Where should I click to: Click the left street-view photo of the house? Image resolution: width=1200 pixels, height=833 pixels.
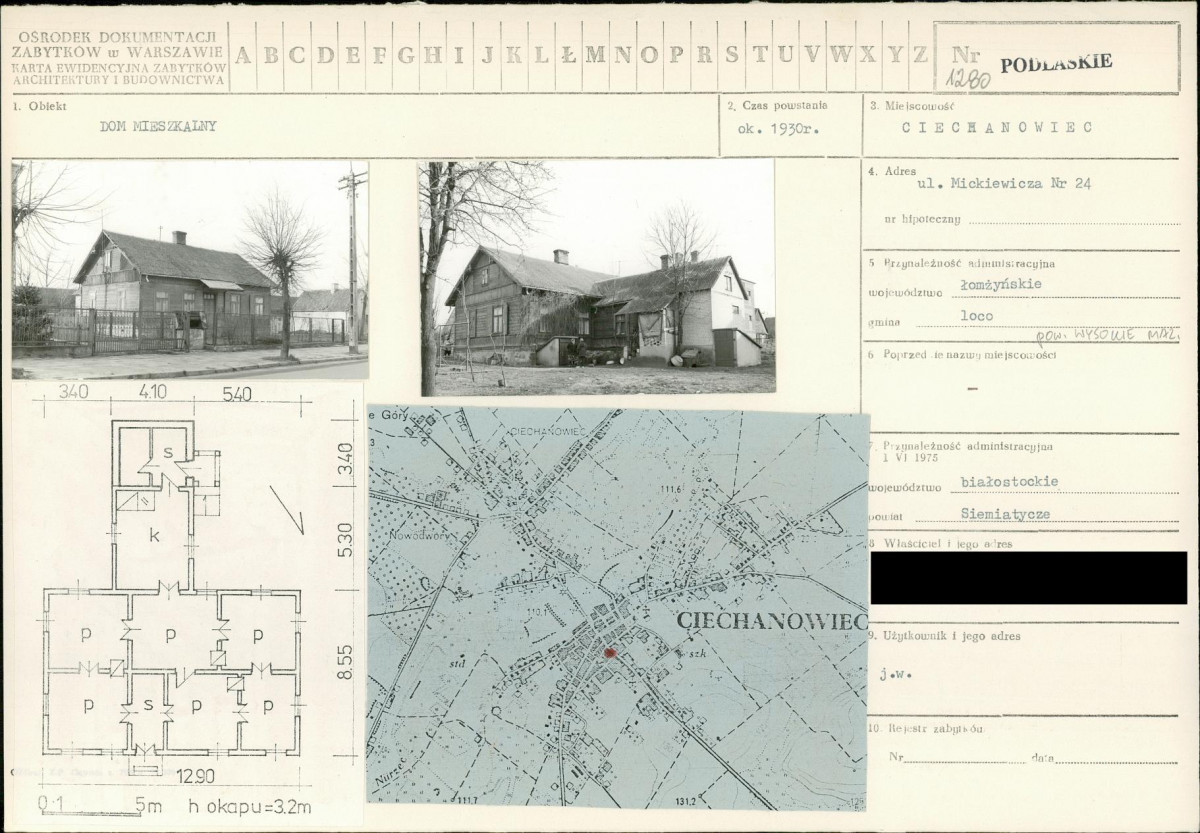pos(190,269)
